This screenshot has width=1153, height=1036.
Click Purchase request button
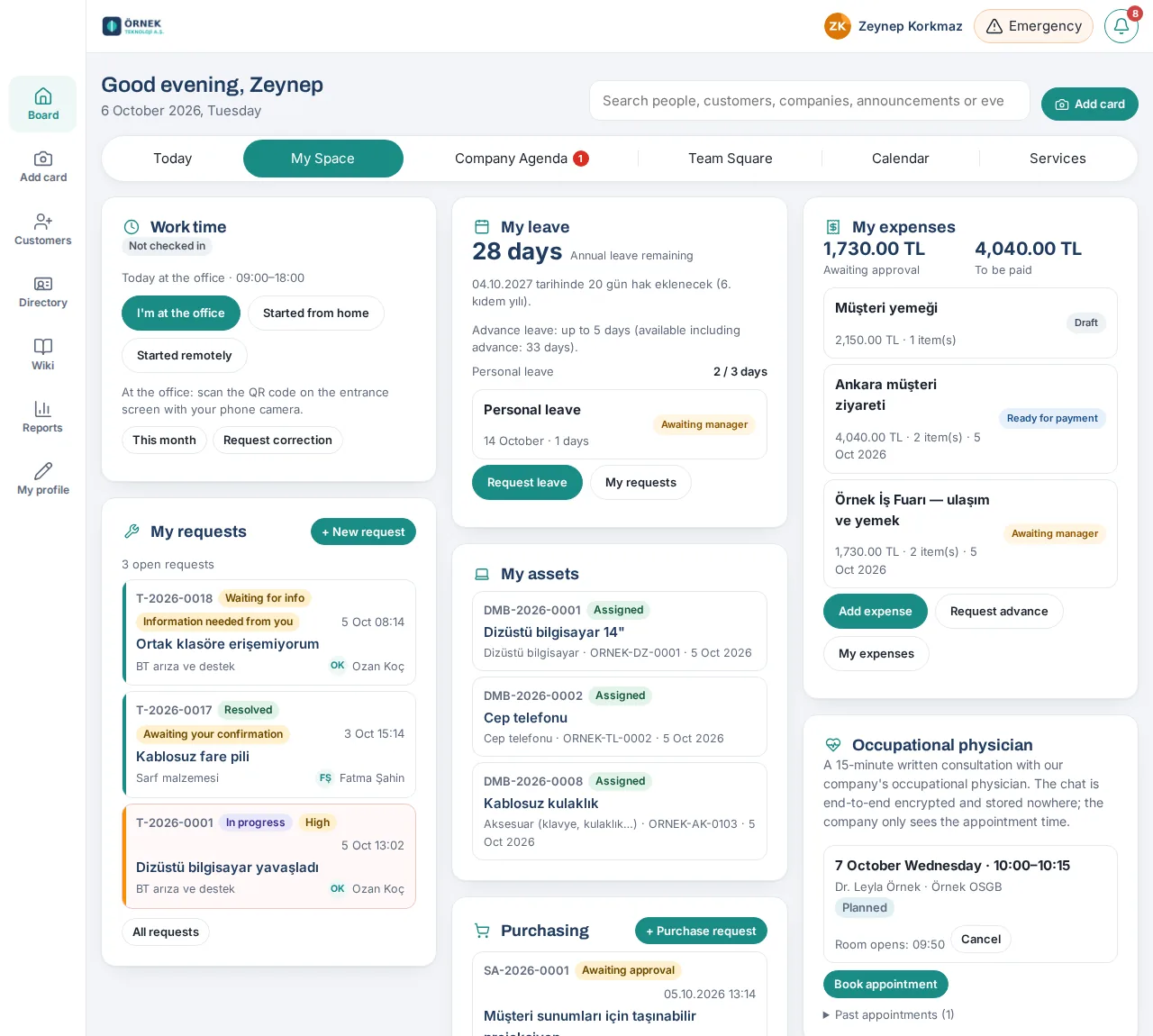(701, 931)
